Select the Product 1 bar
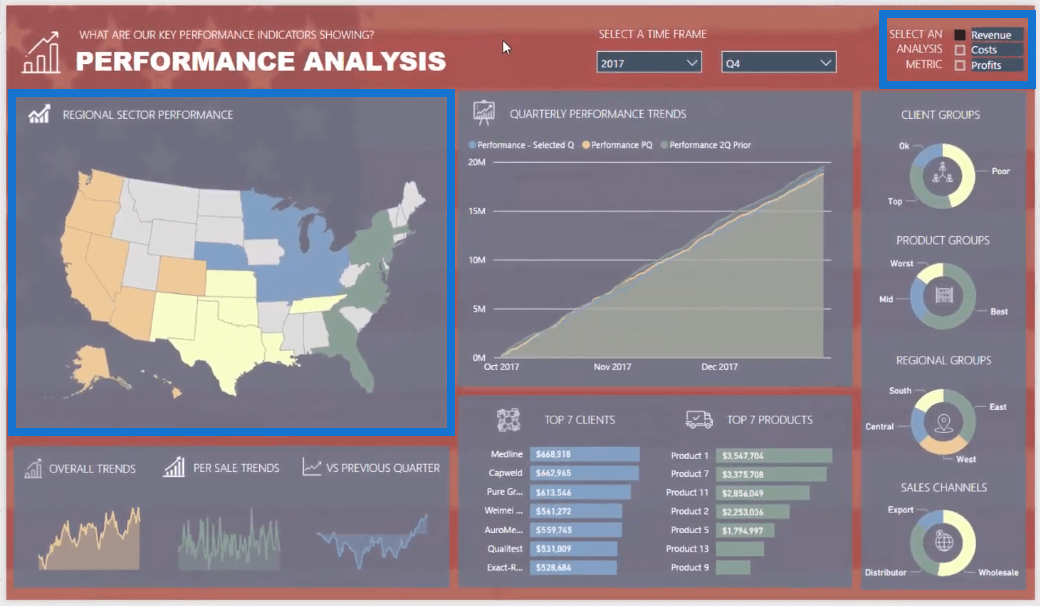This screenshot has width=1040, height=606. [x=774, y=455]
